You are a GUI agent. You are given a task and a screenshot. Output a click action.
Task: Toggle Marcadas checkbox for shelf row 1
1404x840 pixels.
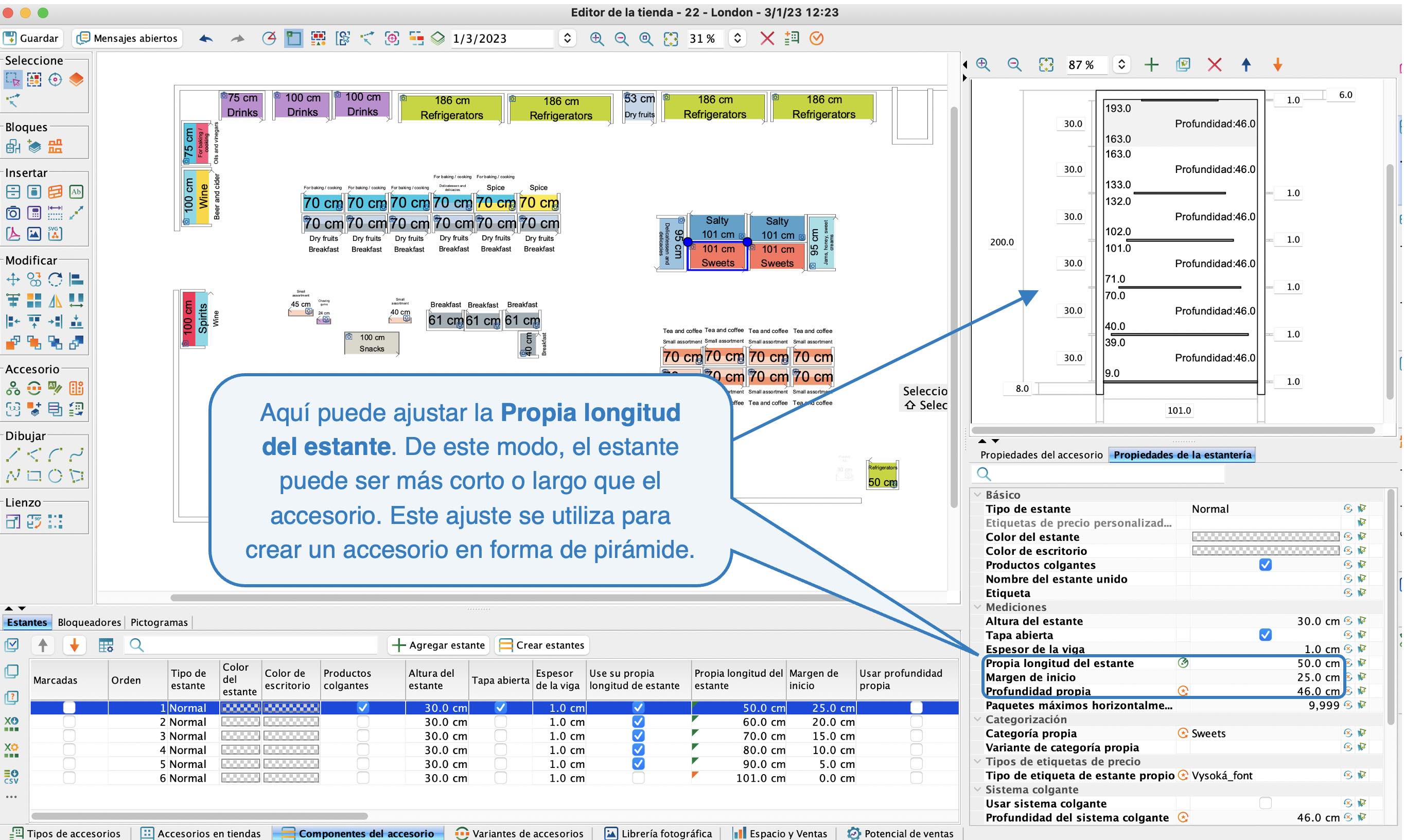[x=69, y=708]
